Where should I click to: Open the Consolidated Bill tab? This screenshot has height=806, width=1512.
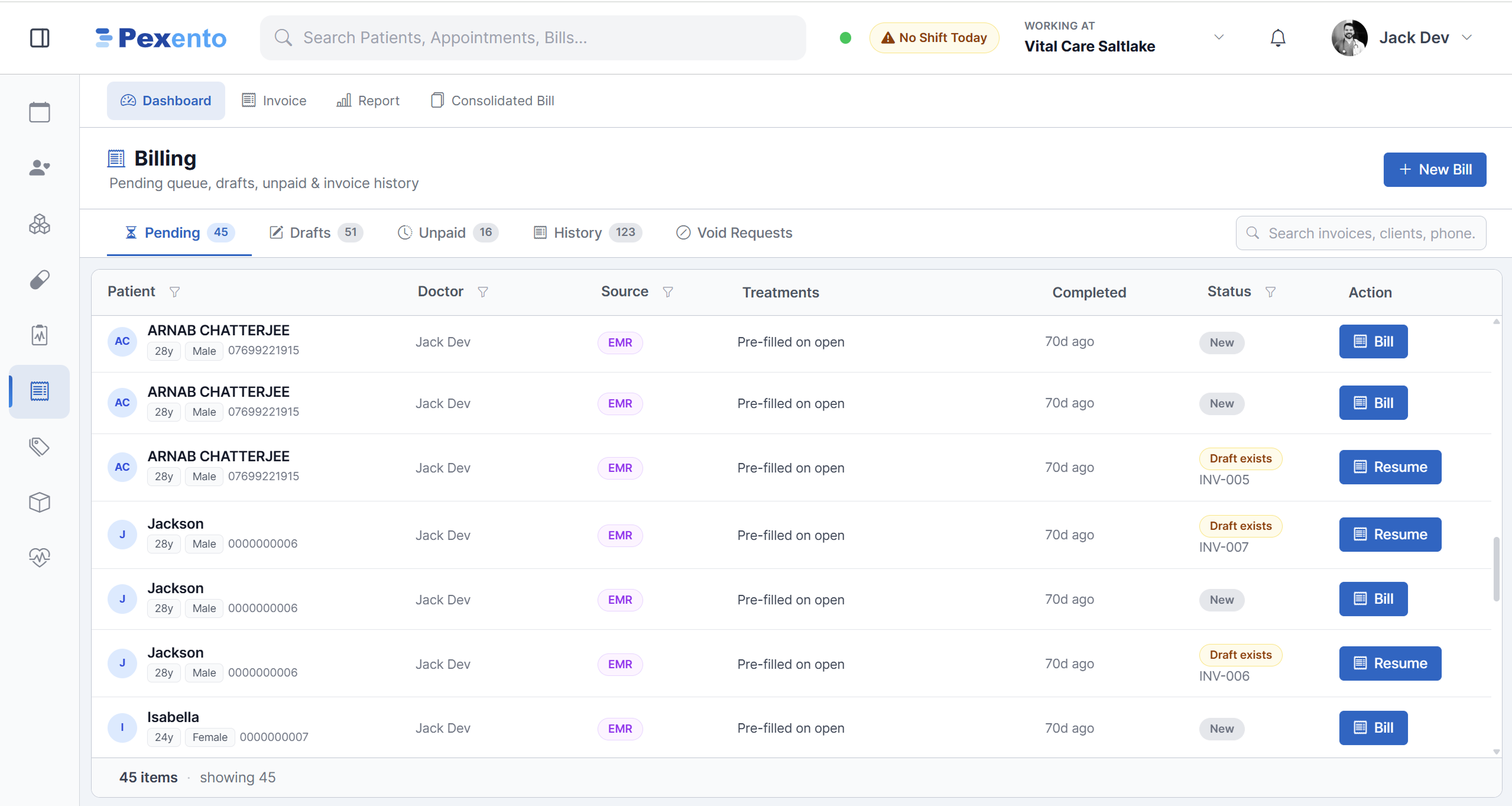click(492, 101)
